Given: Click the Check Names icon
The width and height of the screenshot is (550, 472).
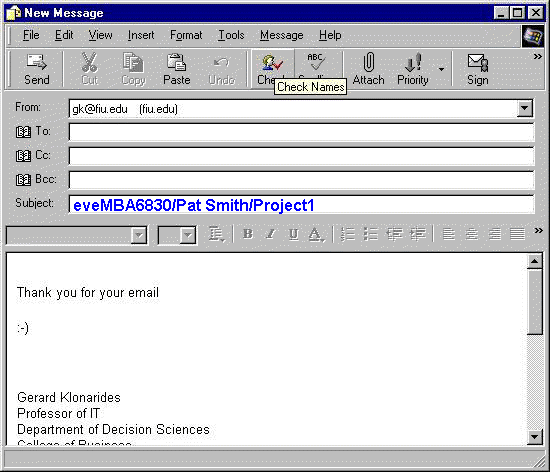Looking at the screenshot, I should 272,63.
